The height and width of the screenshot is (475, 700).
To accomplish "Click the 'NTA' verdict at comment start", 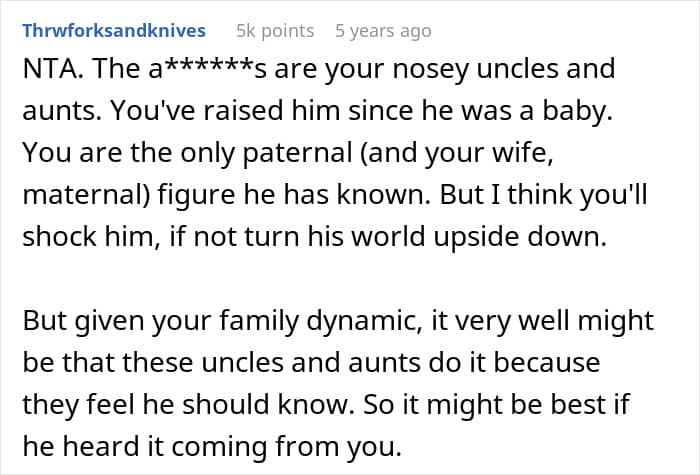I will click(44, 72).
